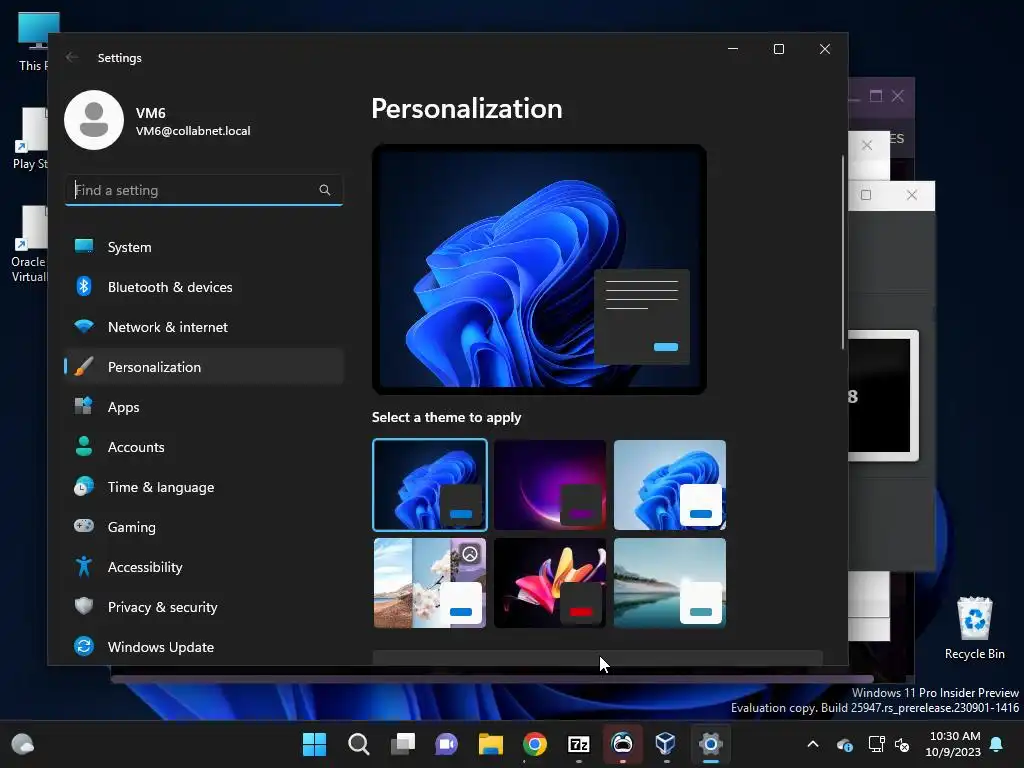Click the Apps icon in sidebar
This screenshot has width=1024, height=768.
(84, 406)
